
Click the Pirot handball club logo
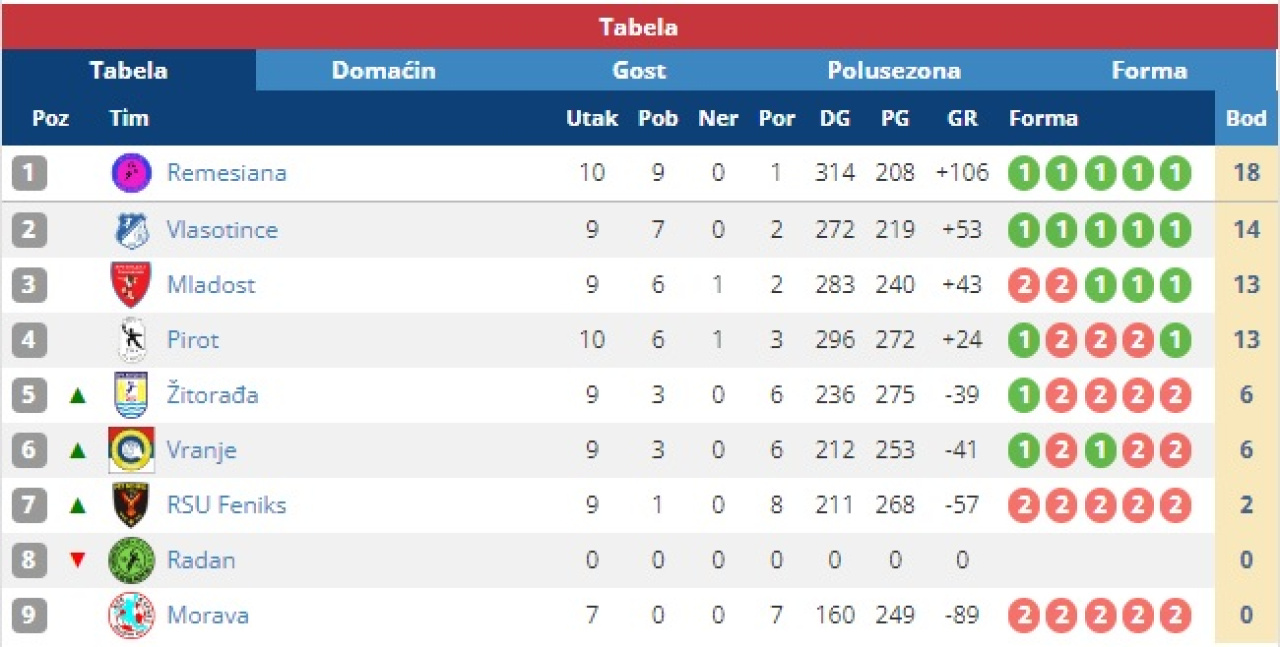[x=131, y=340]
